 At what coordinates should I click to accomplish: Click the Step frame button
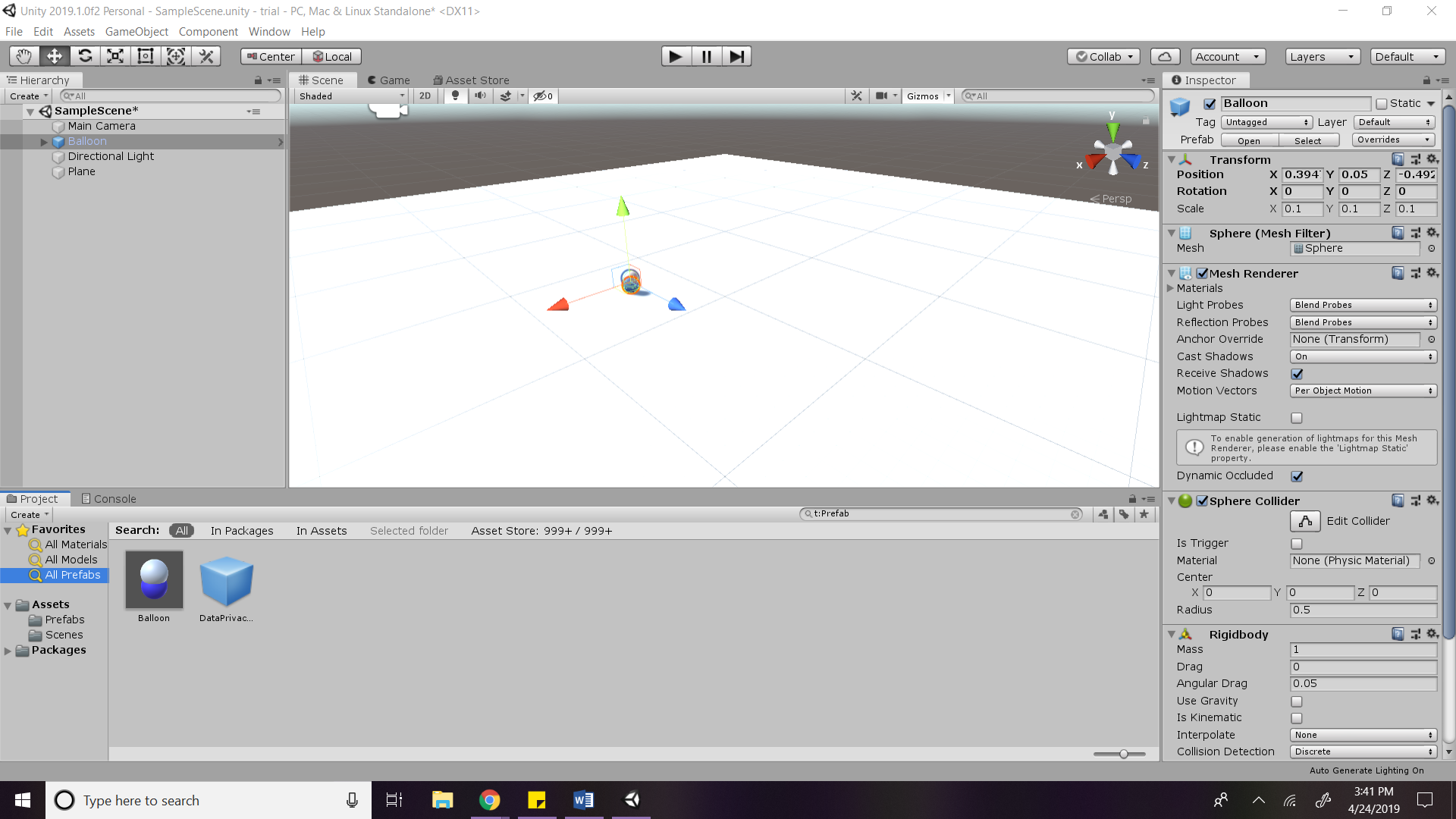click(736, 56)
